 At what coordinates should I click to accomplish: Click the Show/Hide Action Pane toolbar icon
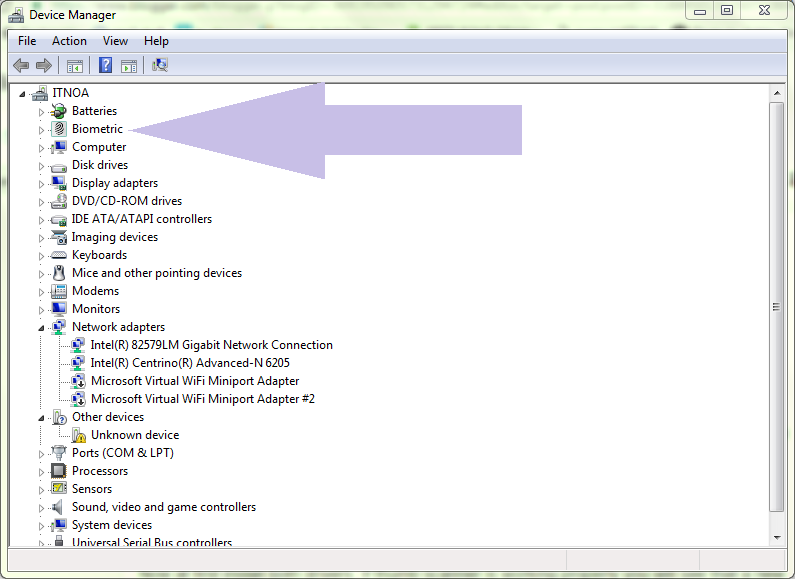click(129, 66)
